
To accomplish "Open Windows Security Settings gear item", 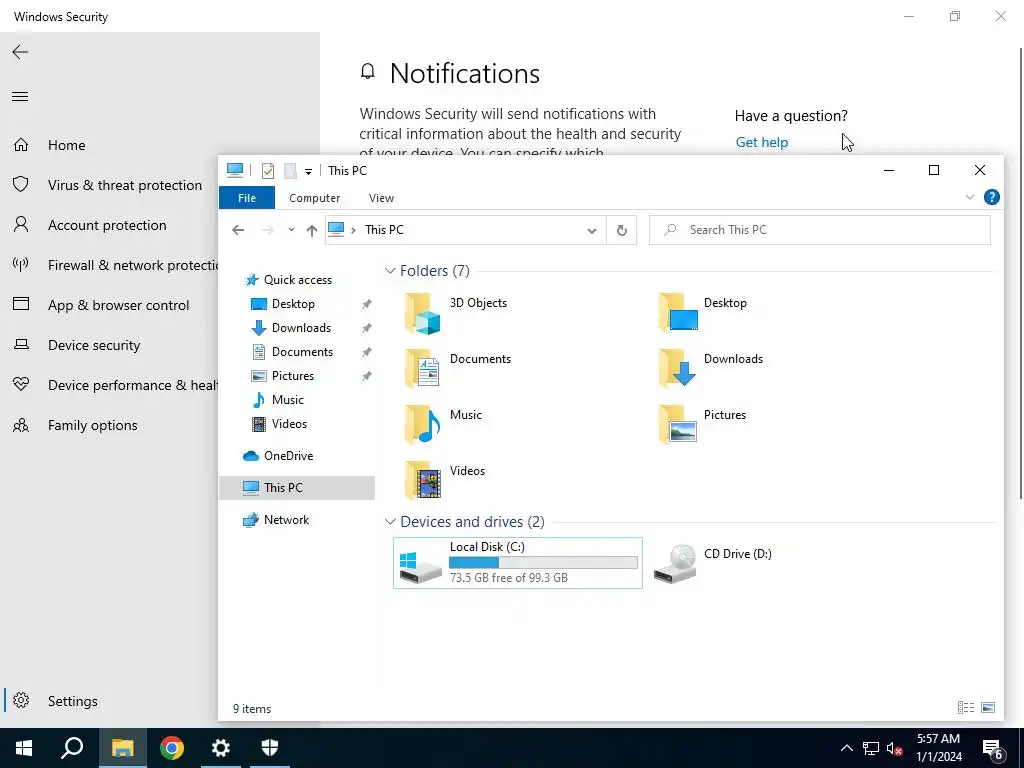I will point(56,701).
